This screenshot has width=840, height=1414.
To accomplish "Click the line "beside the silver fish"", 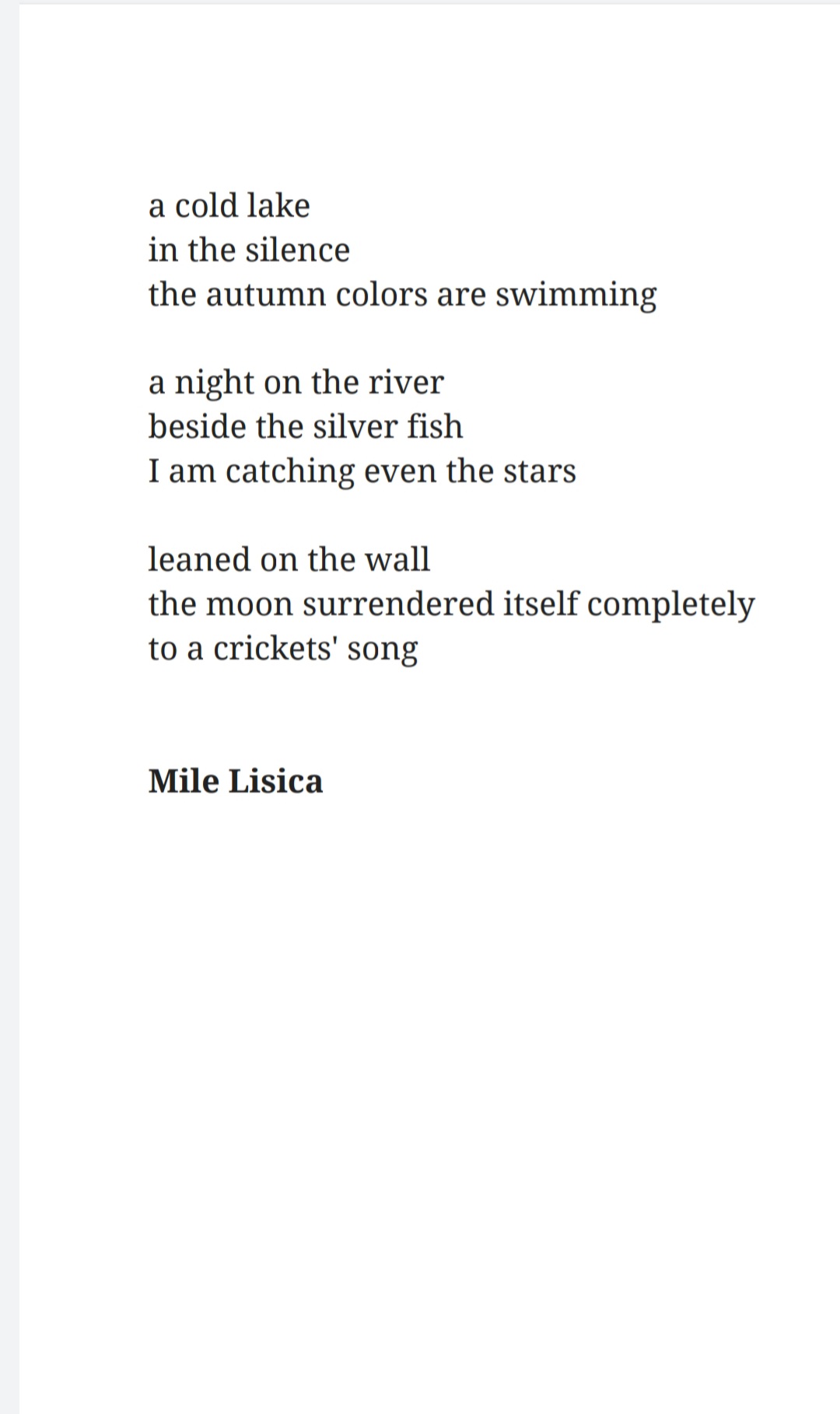I will tap(306, 426).
